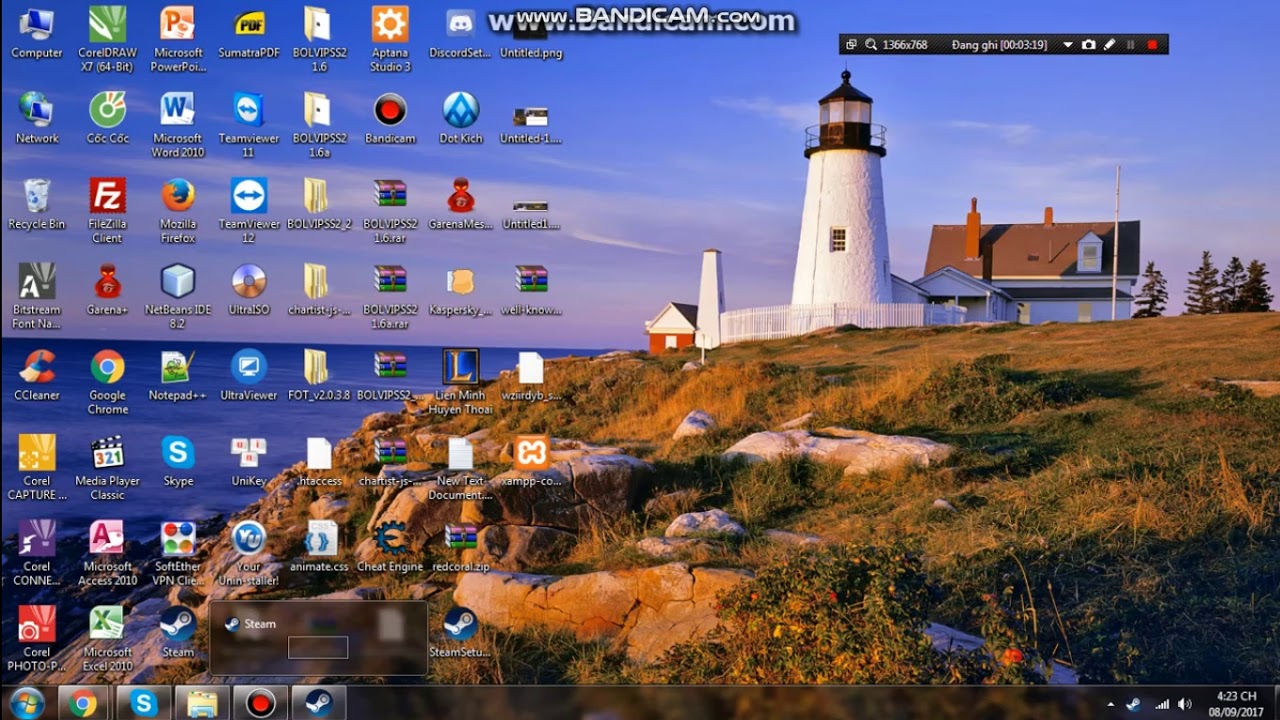Select the SteamSetup installer icon
The image size is (1280, 720).
(x=460, y=632)
